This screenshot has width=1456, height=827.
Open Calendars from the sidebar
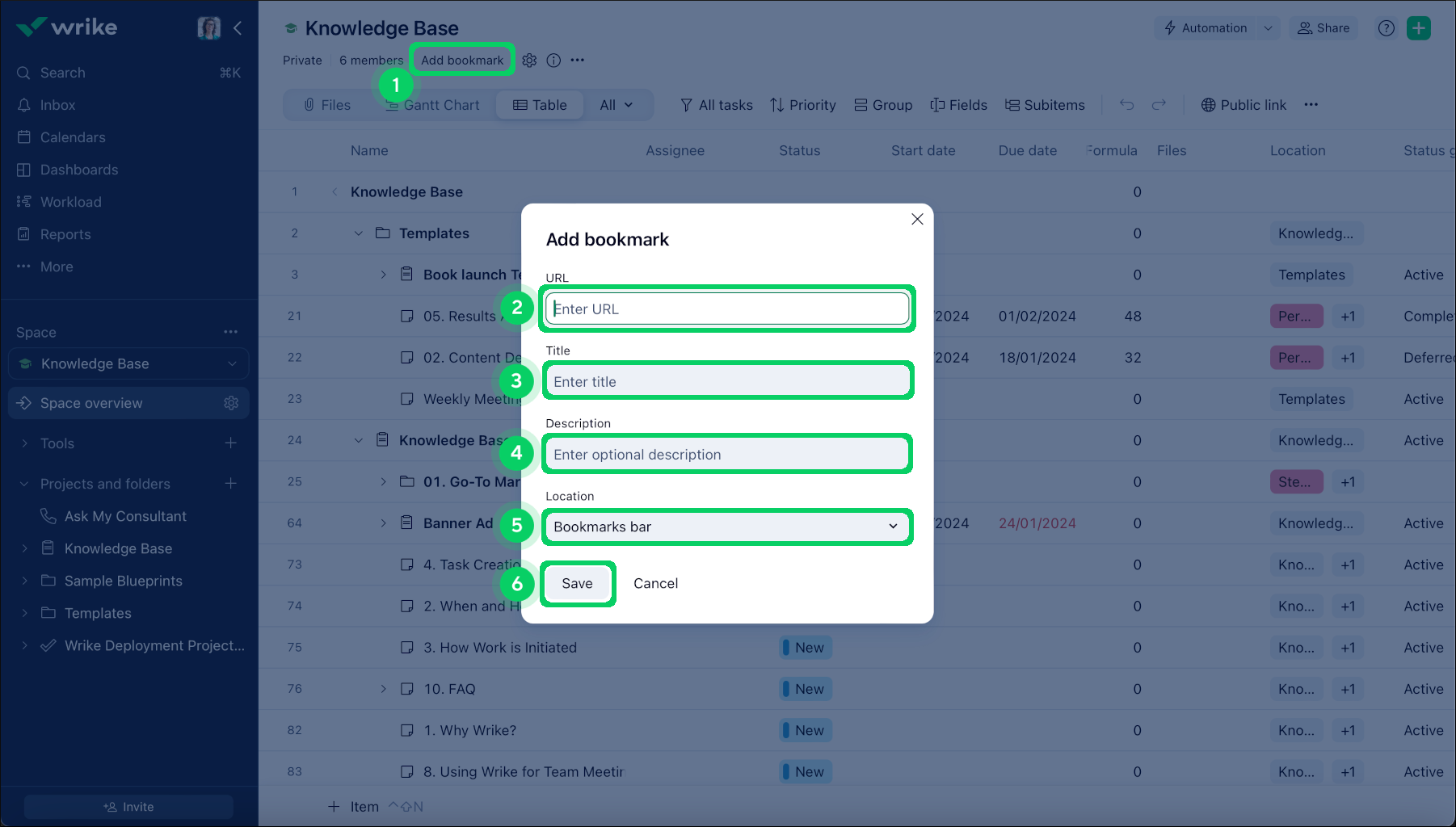point(72,136)
